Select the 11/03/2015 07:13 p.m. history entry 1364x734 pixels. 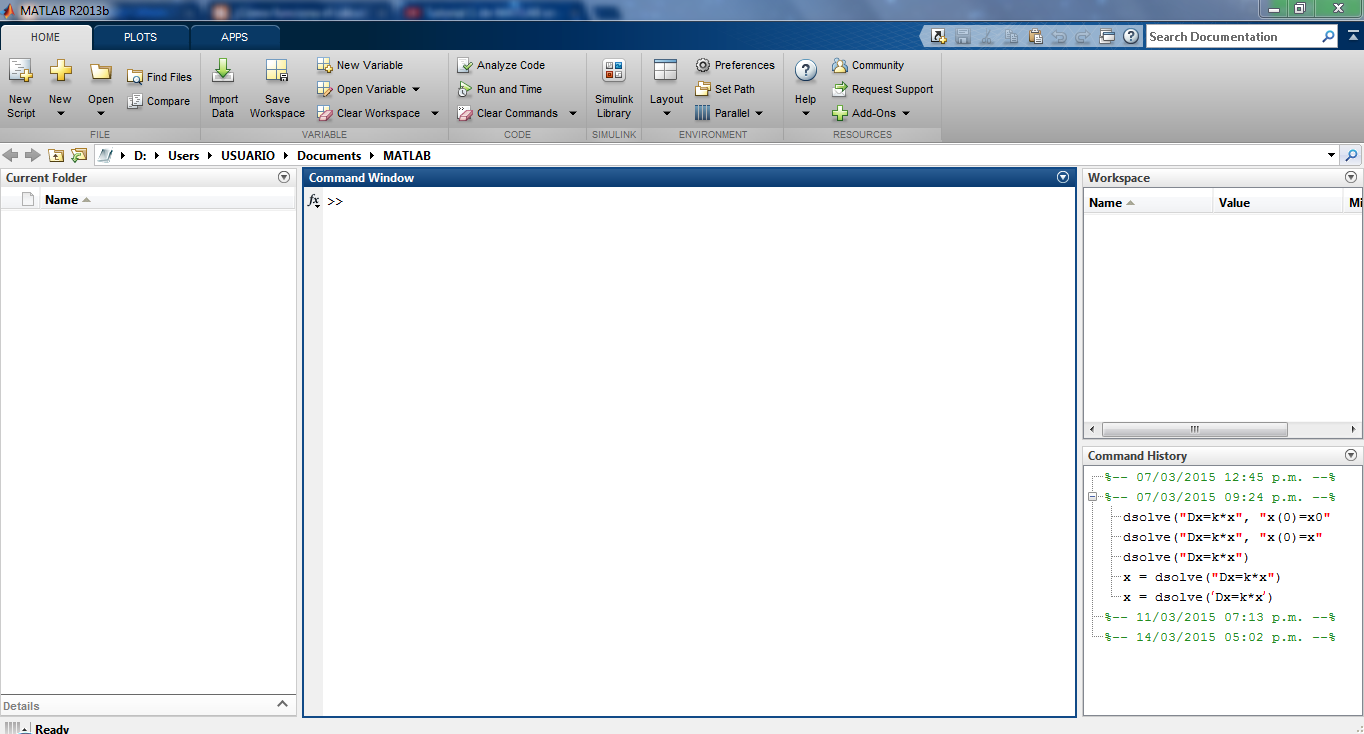point(1220,617)
